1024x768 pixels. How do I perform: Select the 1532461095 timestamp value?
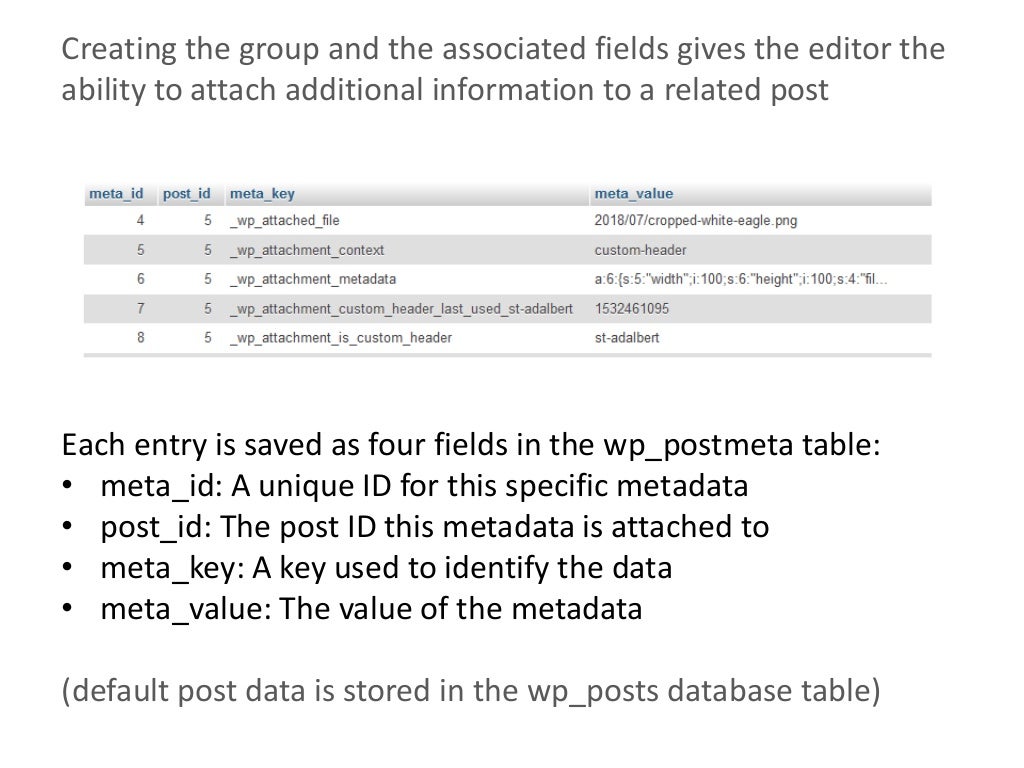pos(631,308)
